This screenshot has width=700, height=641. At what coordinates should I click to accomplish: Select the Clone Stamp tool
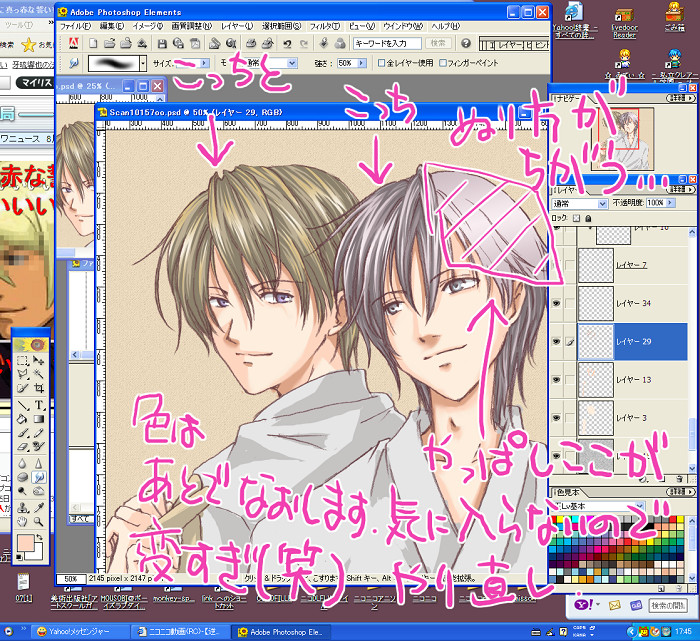point(22,508)
